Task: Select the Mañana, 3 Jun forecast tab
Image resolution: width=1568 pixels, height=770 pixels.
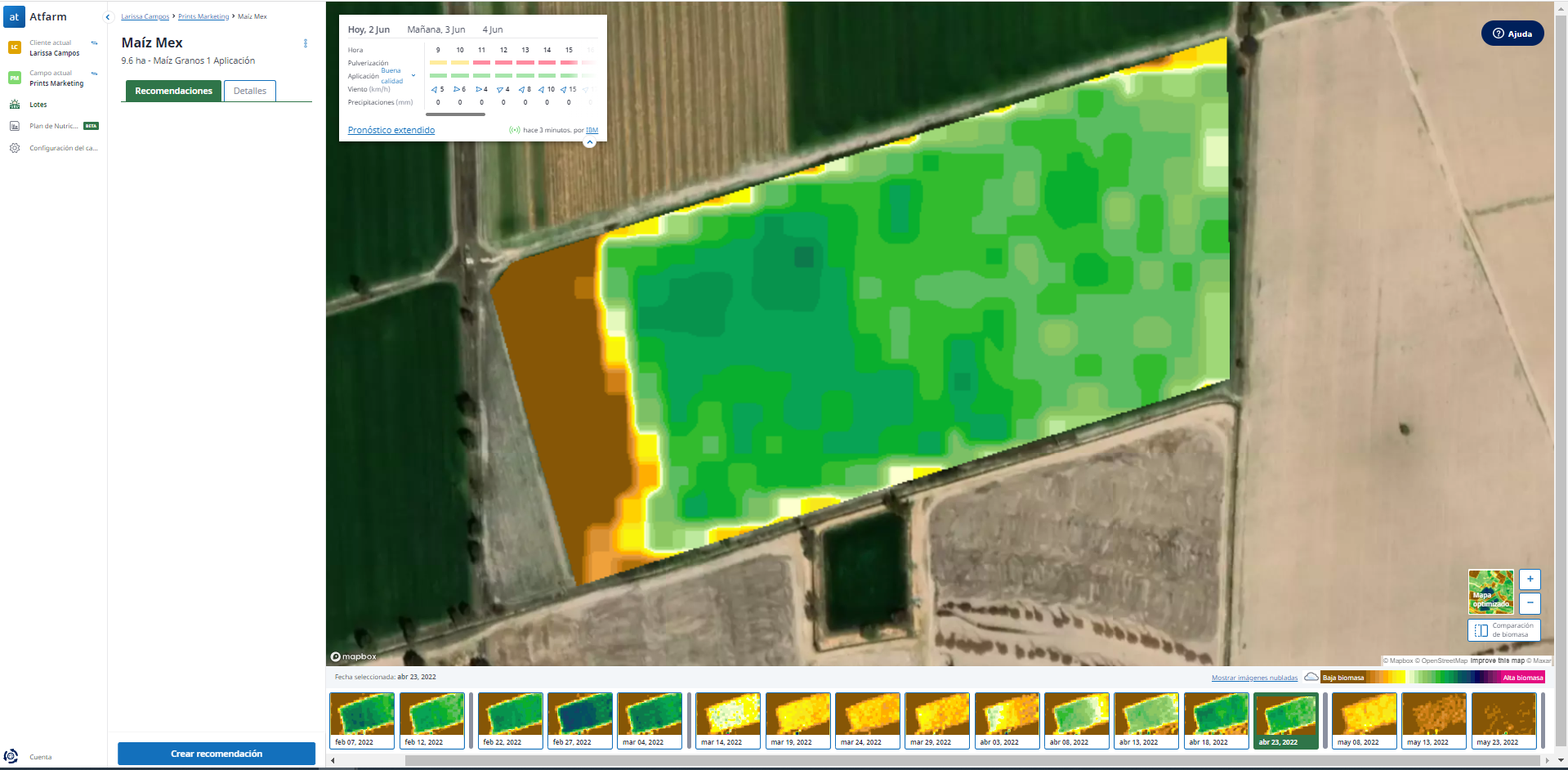Action: [x=436, y=29]
